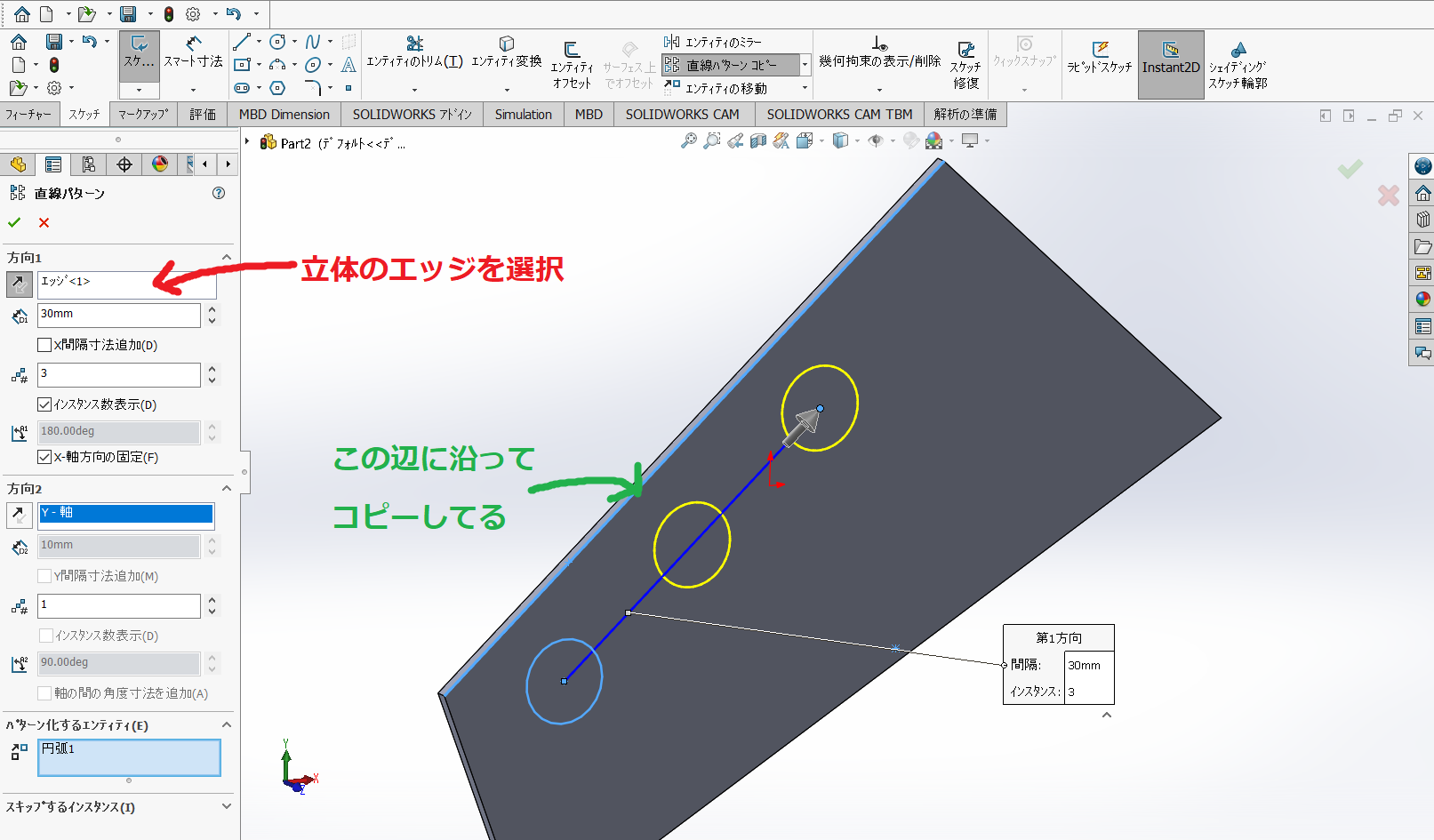Viewport: 1434px width, 840px height.
Task: Select the Line sketch tool
Action: [242, 42]
